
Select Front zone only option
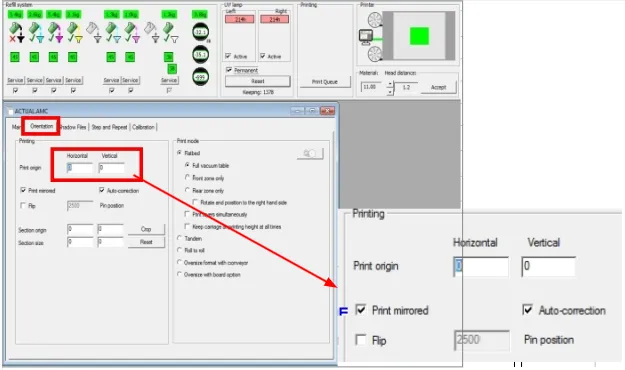point(187,177)
